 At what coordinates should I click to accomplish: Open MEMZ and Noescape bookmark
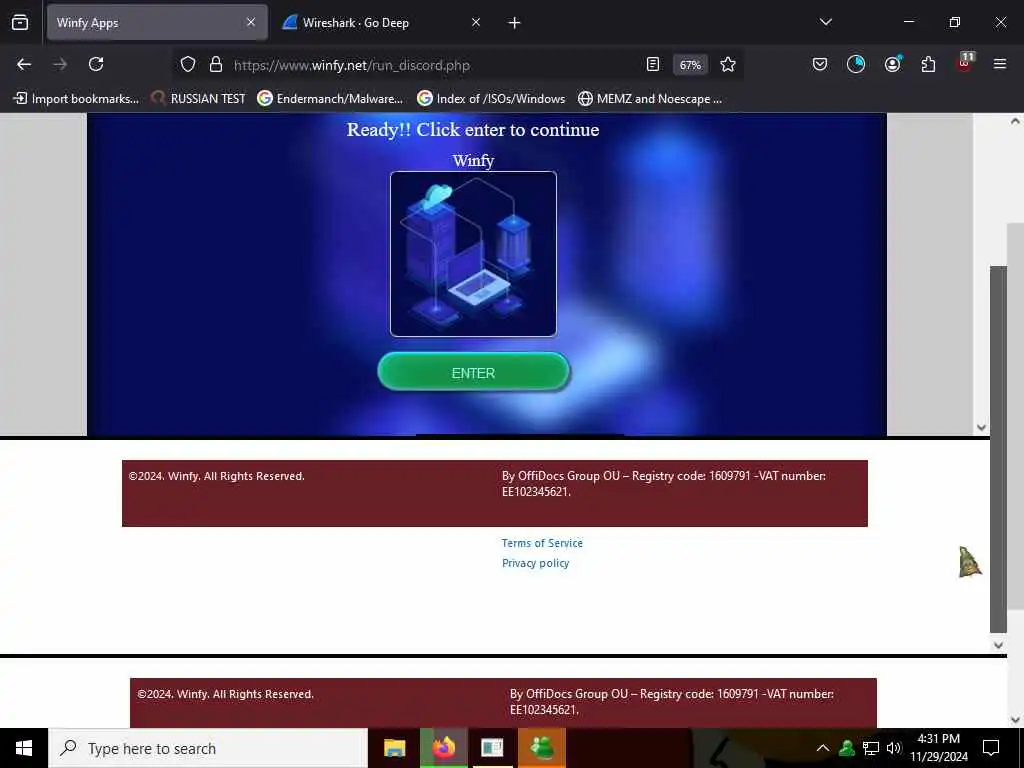650,99
